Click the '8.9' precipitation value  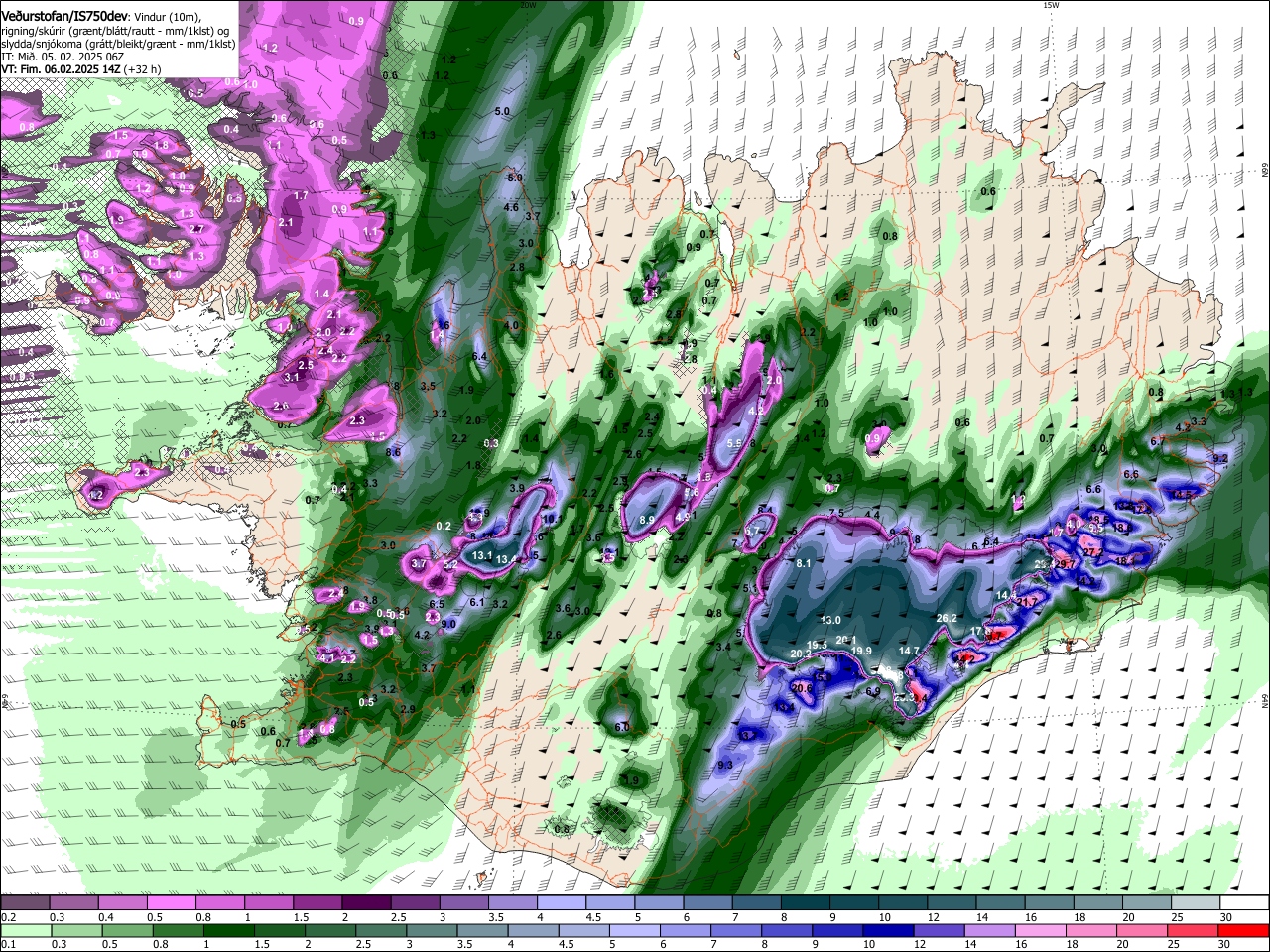[x=647, y=520]
